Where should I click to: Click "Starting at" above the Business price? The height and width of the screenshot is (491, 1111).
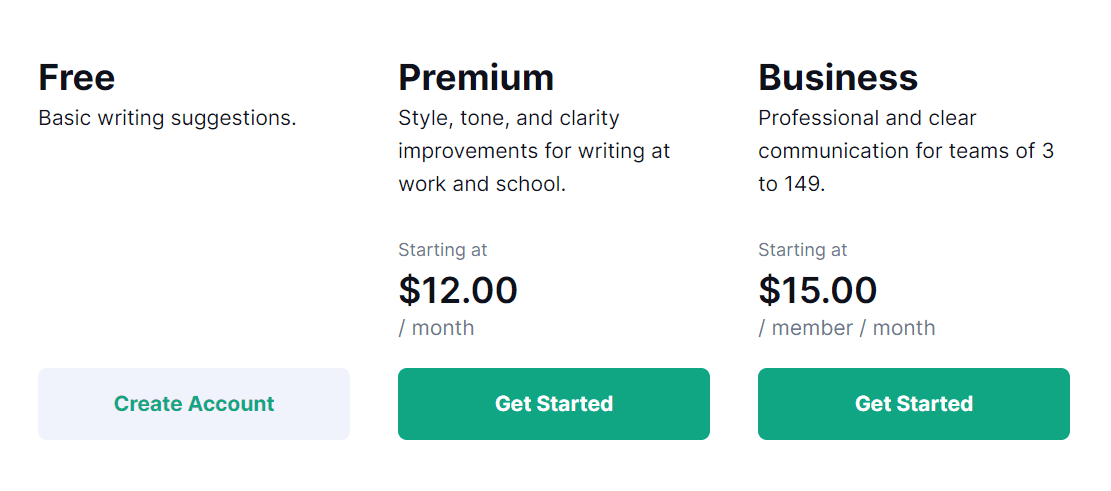[803, 250]
